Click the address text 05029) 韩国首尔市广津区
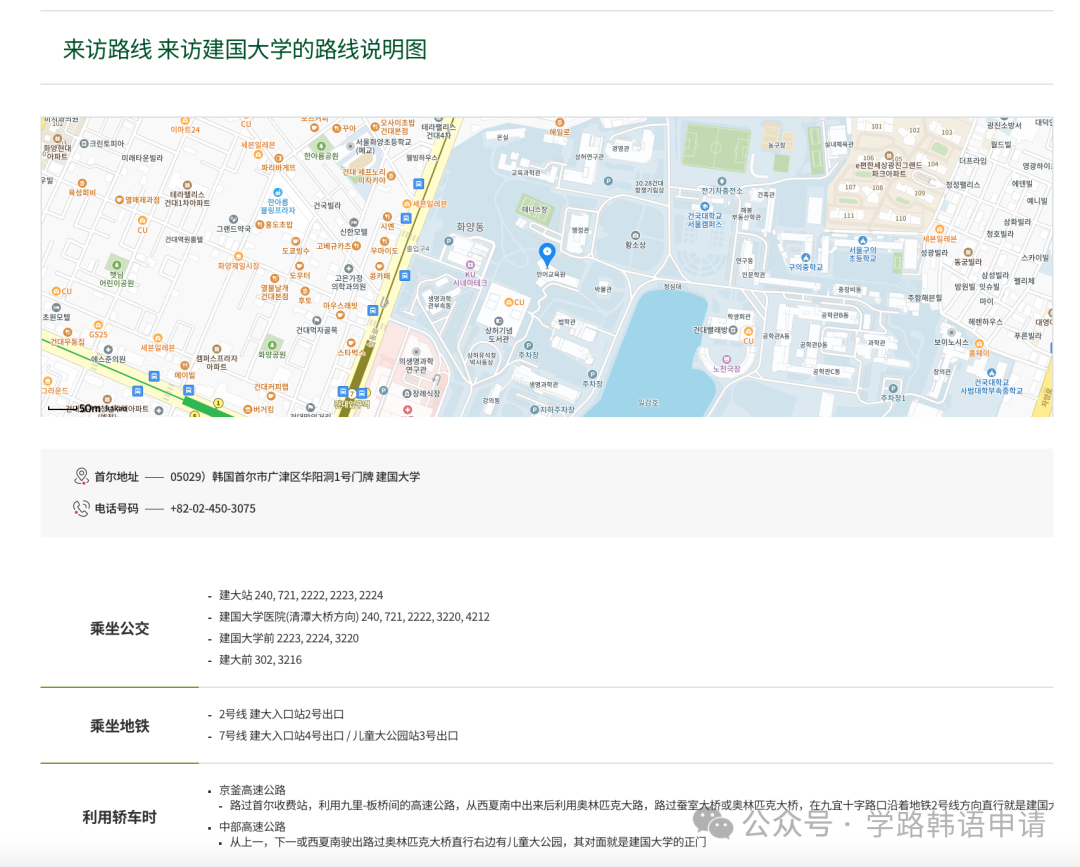Viewport: 1080px width, 867px height. 251,477
